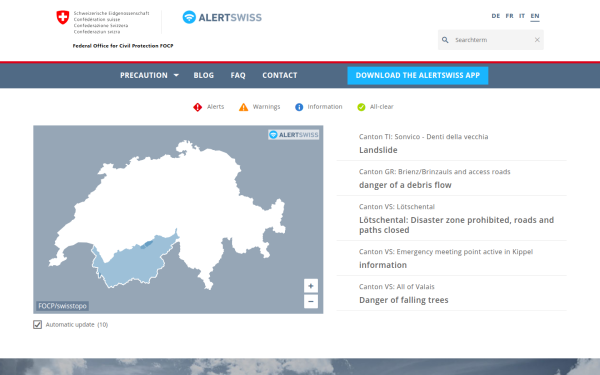The height and width of the screenshot is (375, 600).
Task: Click the 'Alerts' legend label
Action: point(215,107)
